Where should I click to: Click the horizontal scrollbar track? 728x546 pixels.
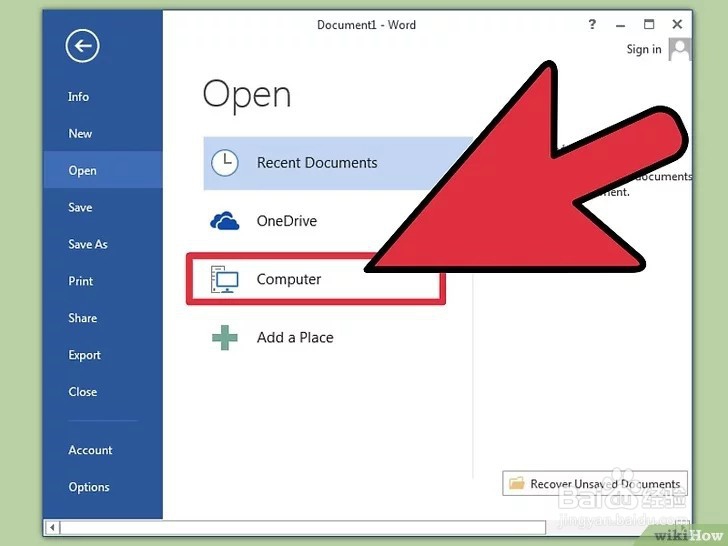303,527
